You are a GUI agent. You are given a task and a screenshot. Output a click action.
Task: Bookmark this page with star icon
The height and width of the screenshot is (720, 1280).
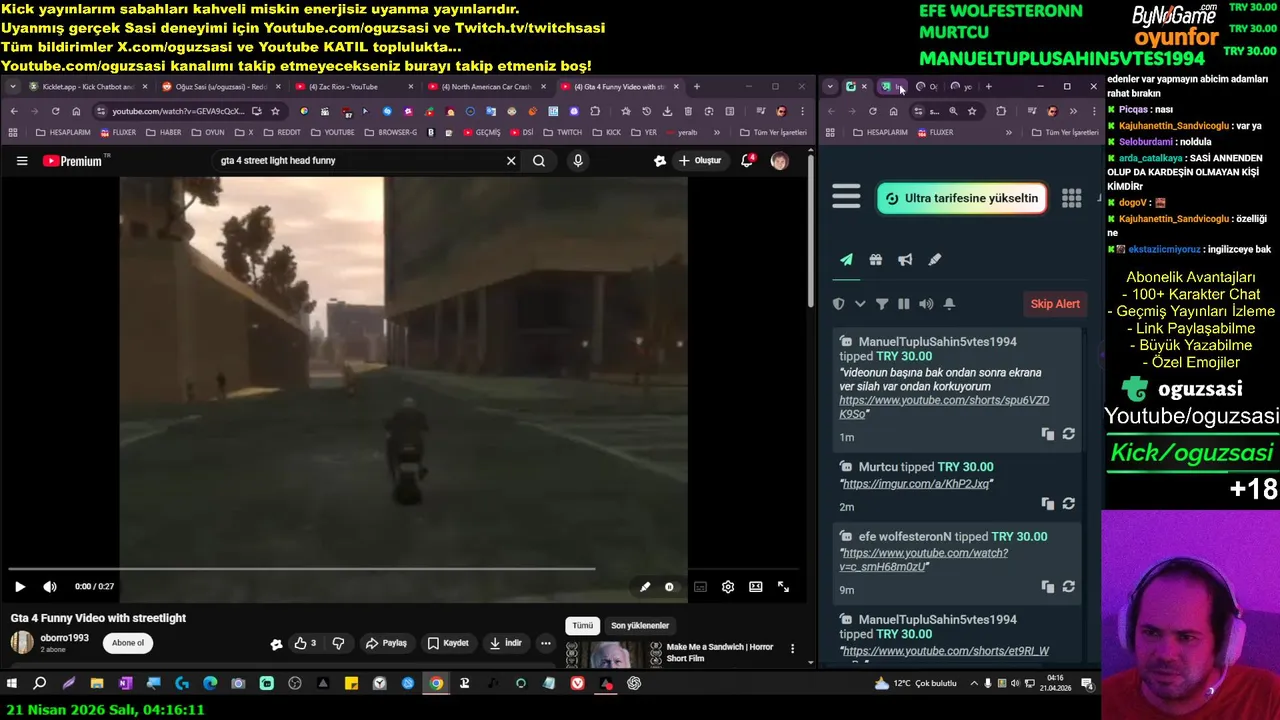[x=275, y=111]
